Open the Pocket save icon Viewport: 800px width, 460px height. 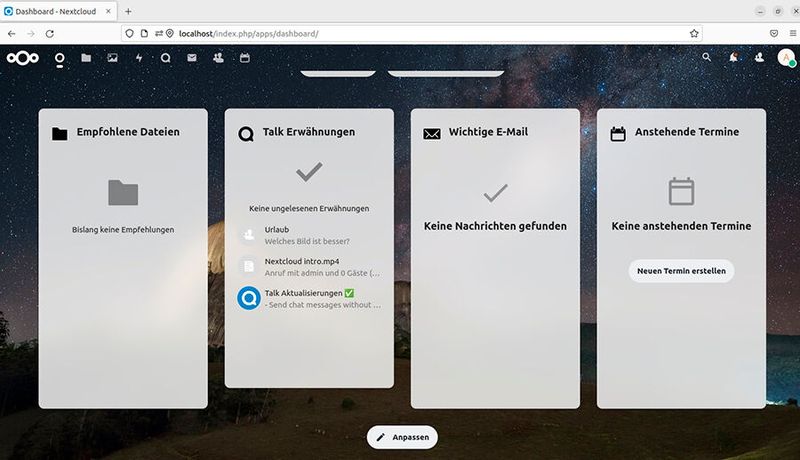(x=774, y=34)
